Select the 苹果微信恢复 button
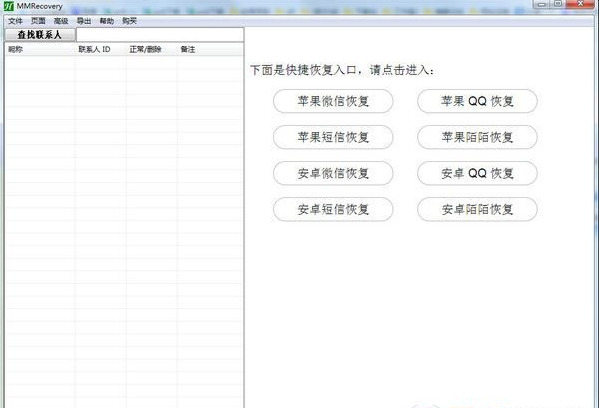The image size is (599, 408). (333, 101)
